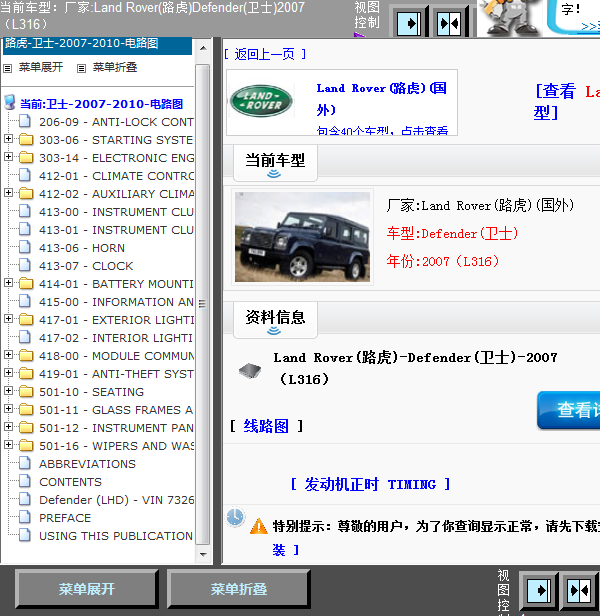The image size is (600, 616).
Task: Open the 发动机正时 TIMING link
Action: (x=370, y=484)
